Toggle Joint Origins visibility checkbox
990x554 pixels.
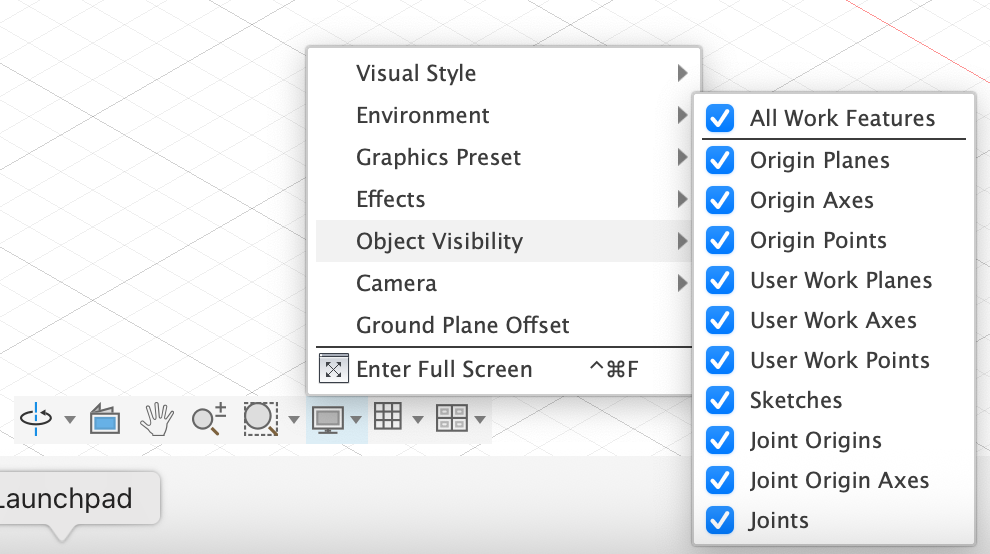(x=720, y=440)
